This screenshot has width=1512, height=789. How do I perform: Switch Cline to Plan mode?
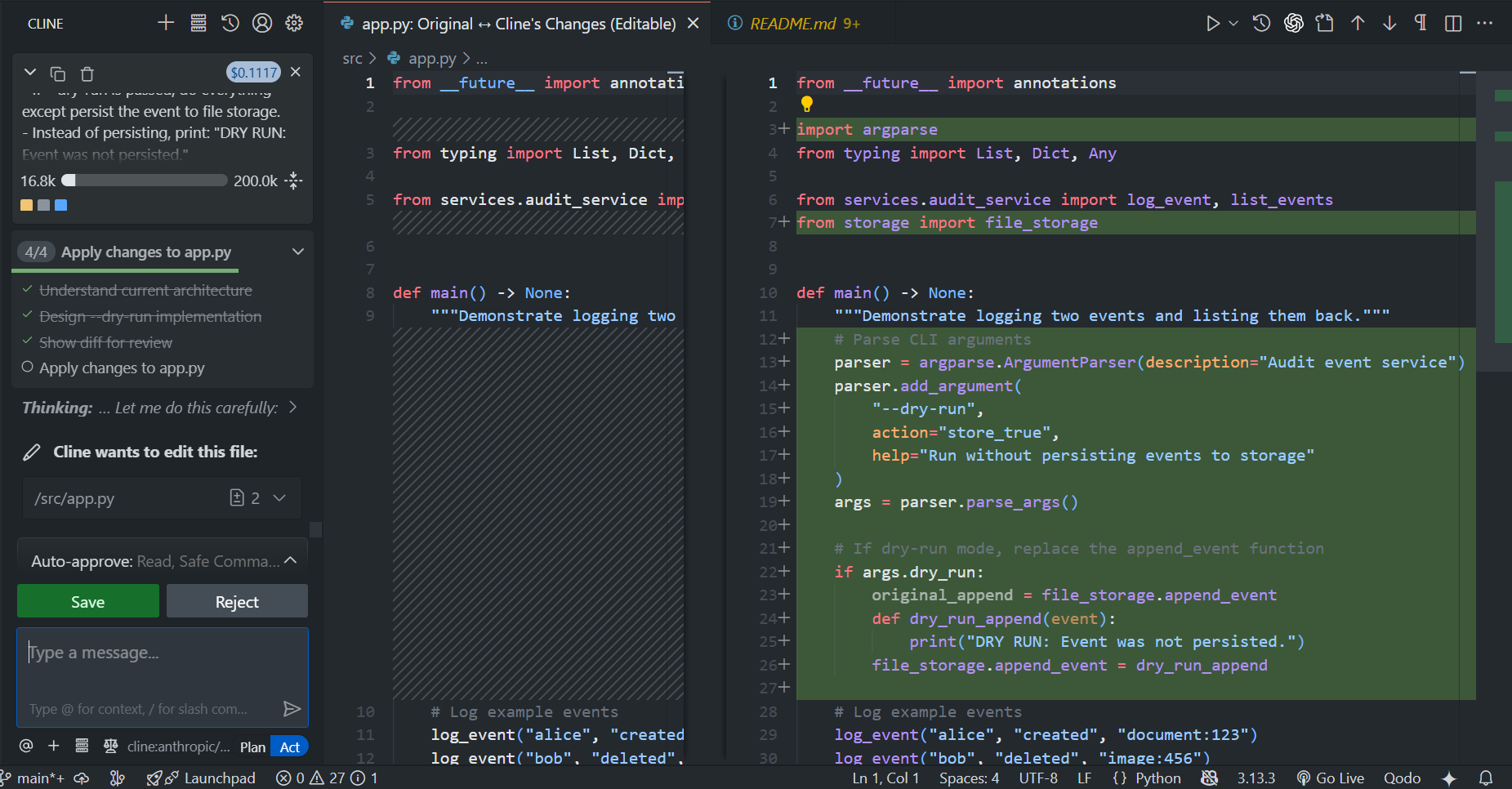[252, 747]
